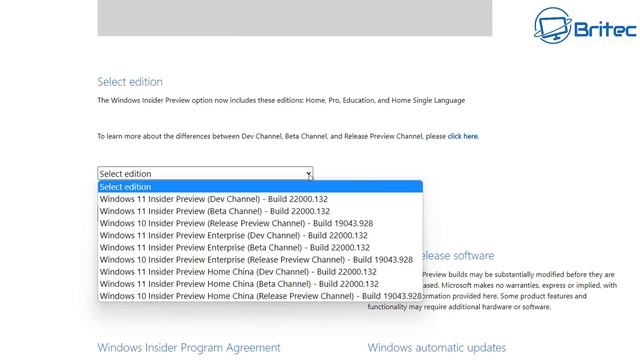Click the 'Windows Insider Program Agreement' heading
The height and width of the screenshot is (360, 640).
coord(189,348)
